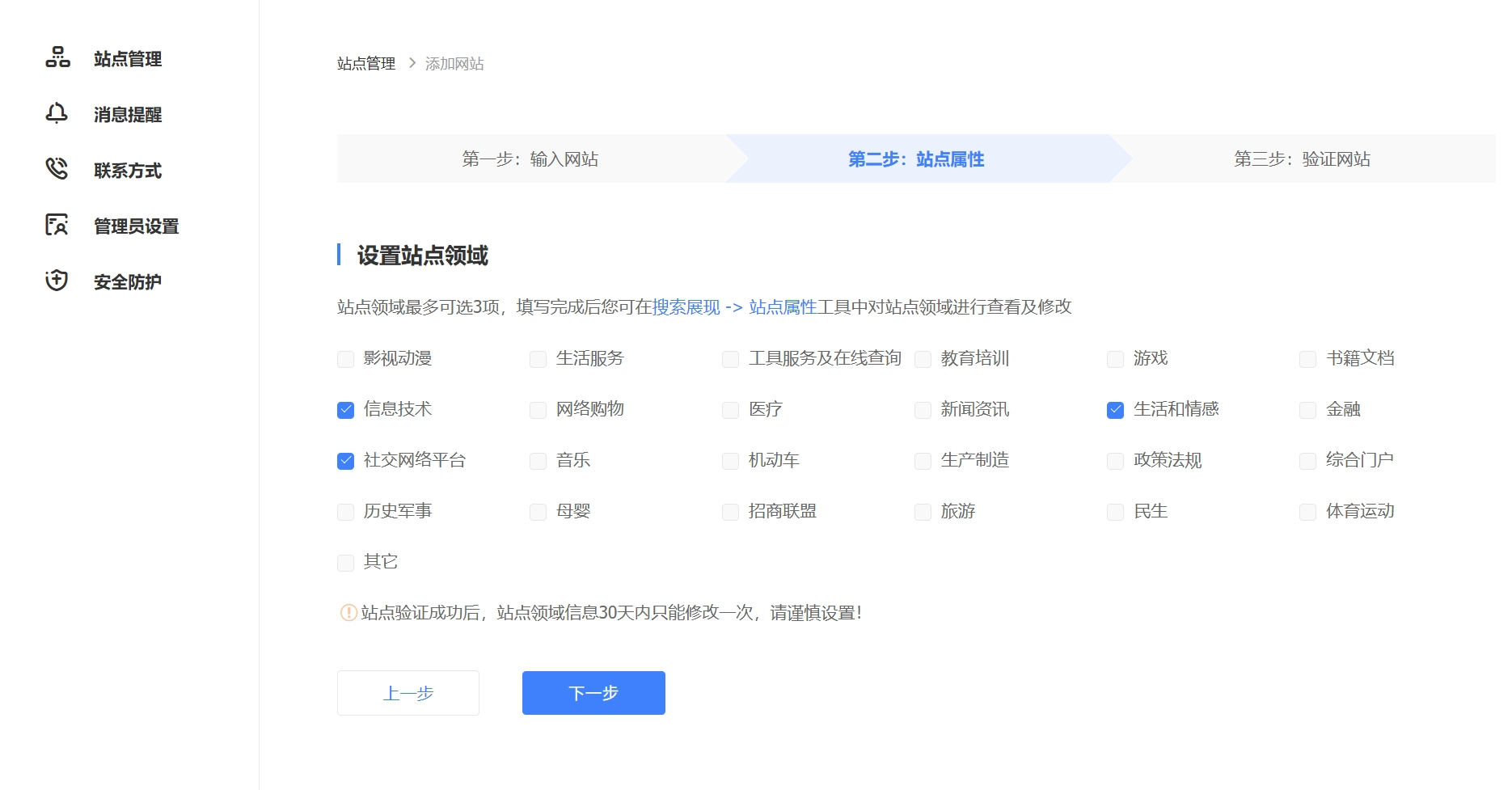
Task: Click the 添加网站 breadcrumb text
Action: [x=454, y=63]
